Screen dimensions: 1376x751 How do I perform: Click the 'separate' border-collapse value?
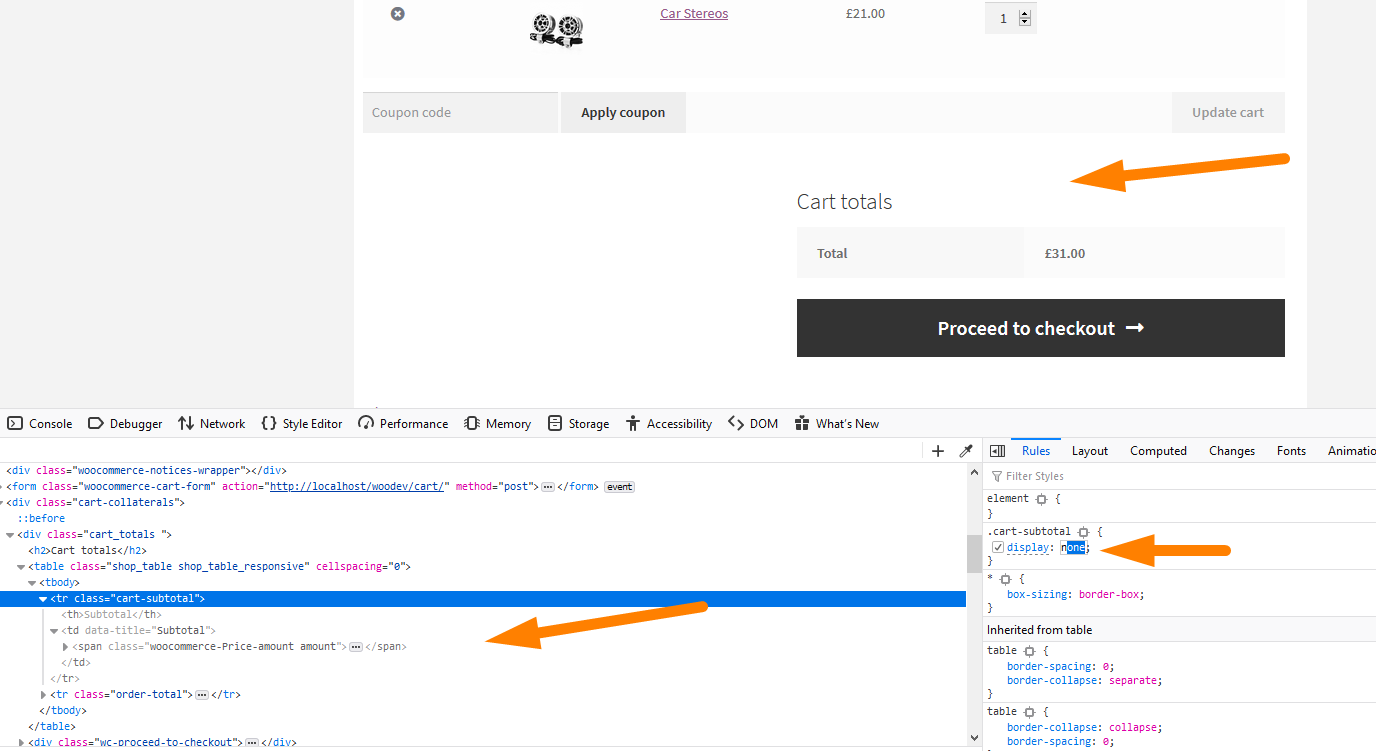(x=1131, y=681)
